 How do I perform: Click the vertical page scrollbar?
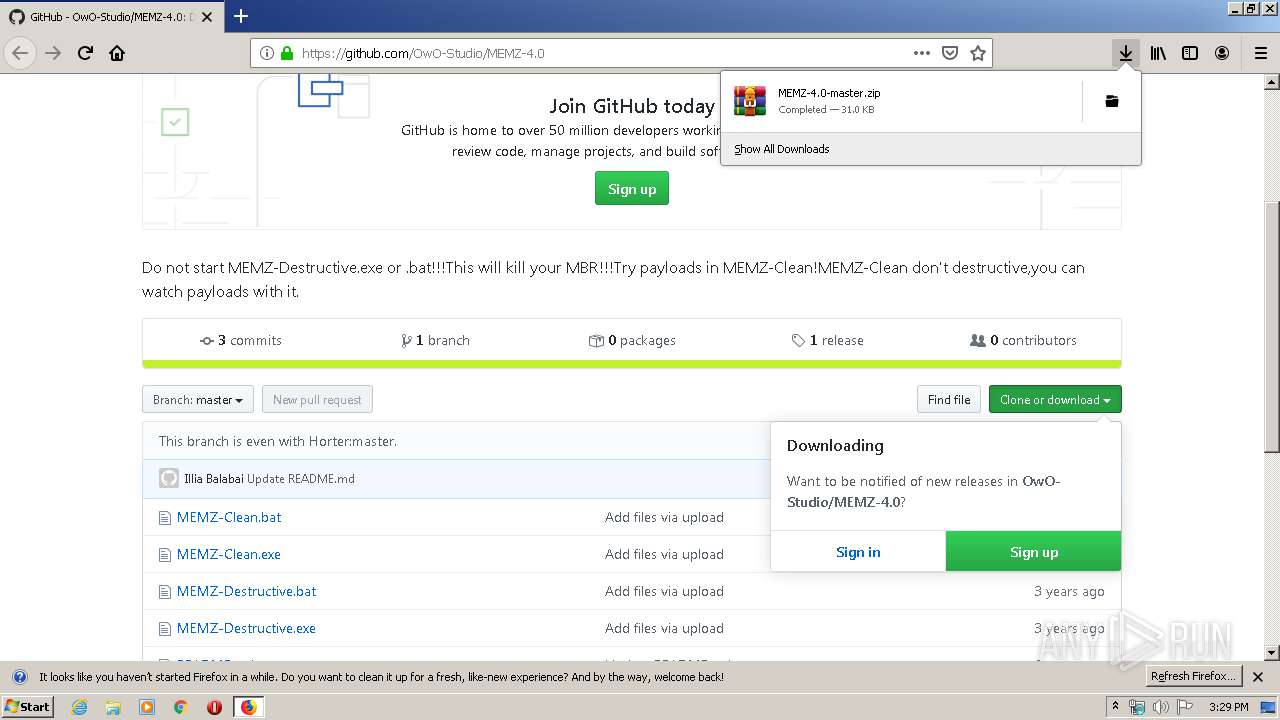(x=1272, y=325)
